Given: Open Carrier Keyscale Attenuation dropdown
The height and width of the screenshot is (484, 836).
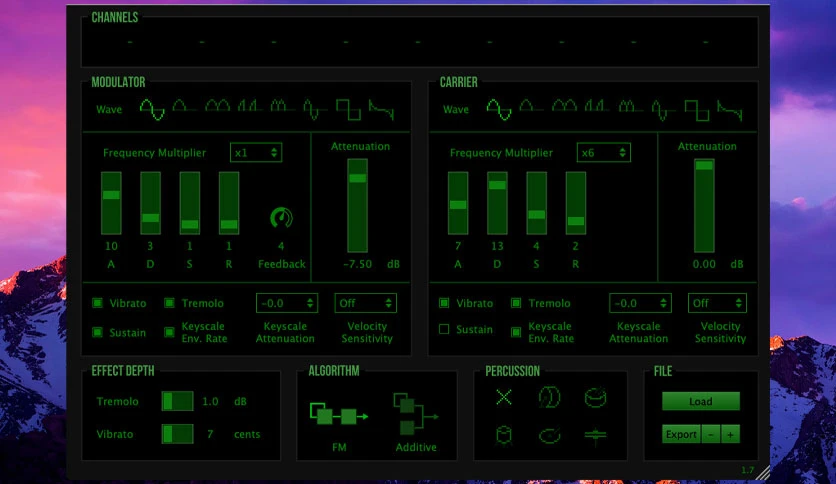Looking at the screenshot, I should click(x=640, y=303).
